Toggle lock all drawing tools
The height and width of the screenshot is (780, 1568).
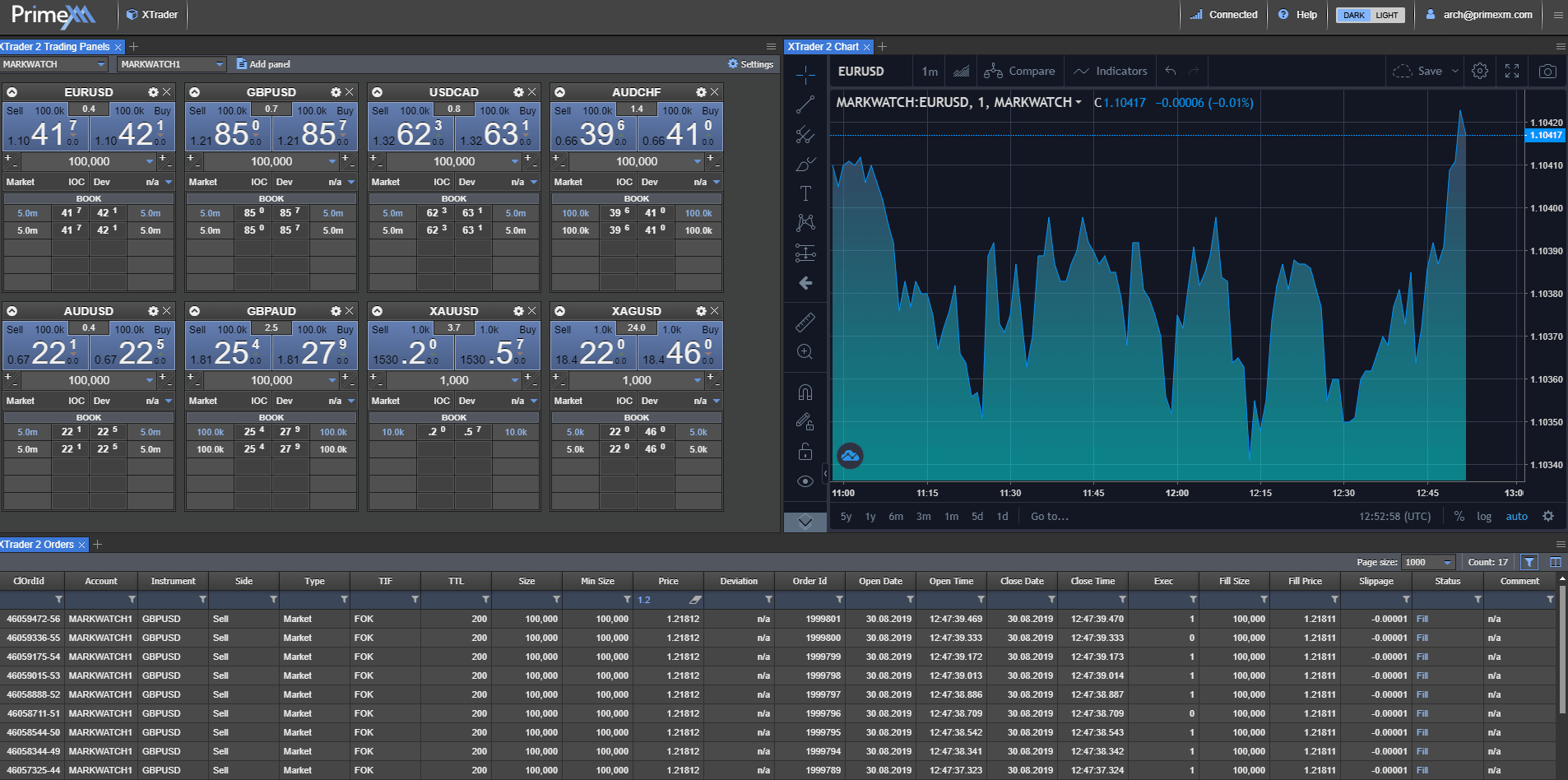(805, 451)
